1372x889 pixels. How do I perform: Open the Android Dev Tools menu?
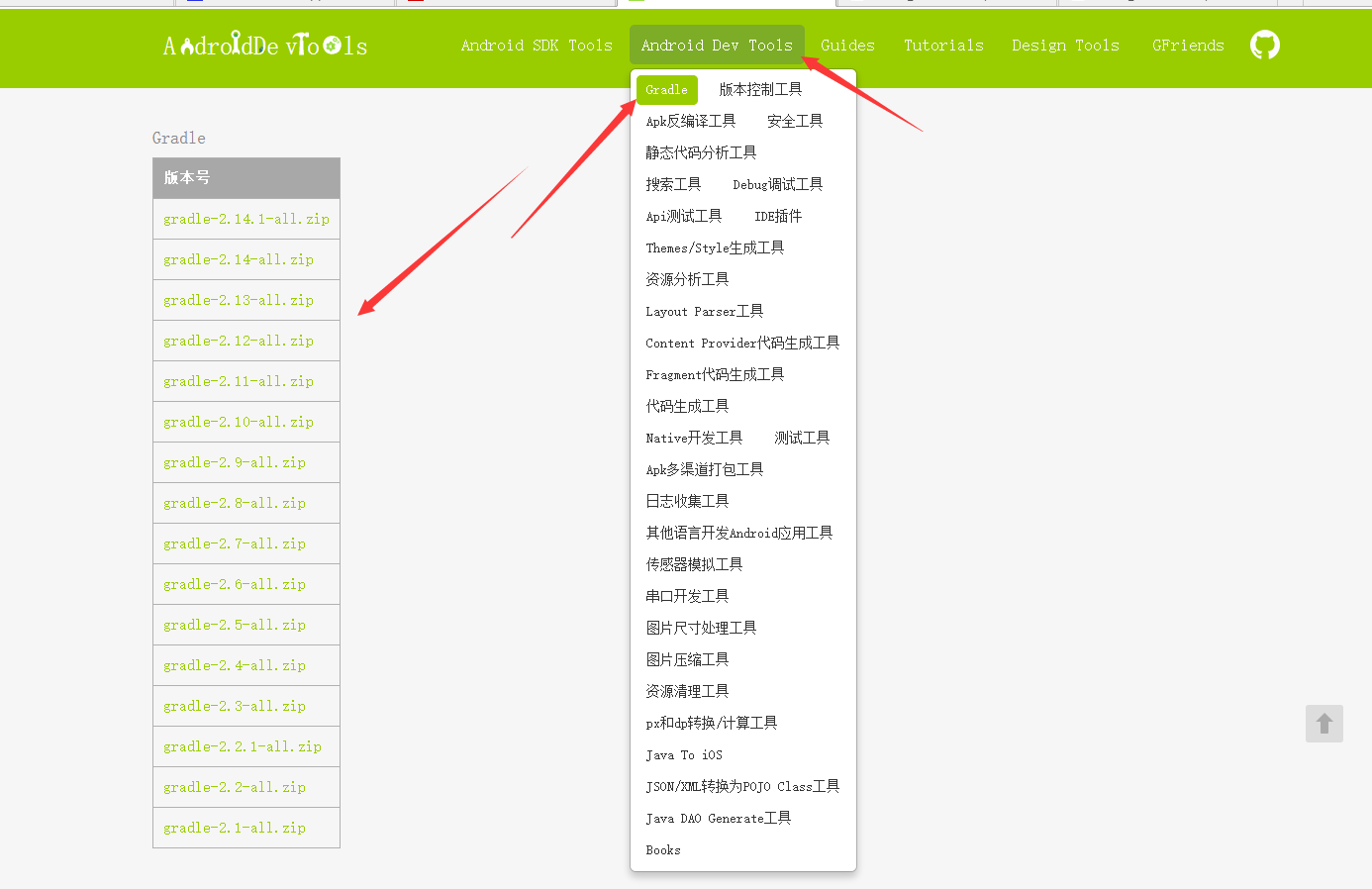click(717, 46)
